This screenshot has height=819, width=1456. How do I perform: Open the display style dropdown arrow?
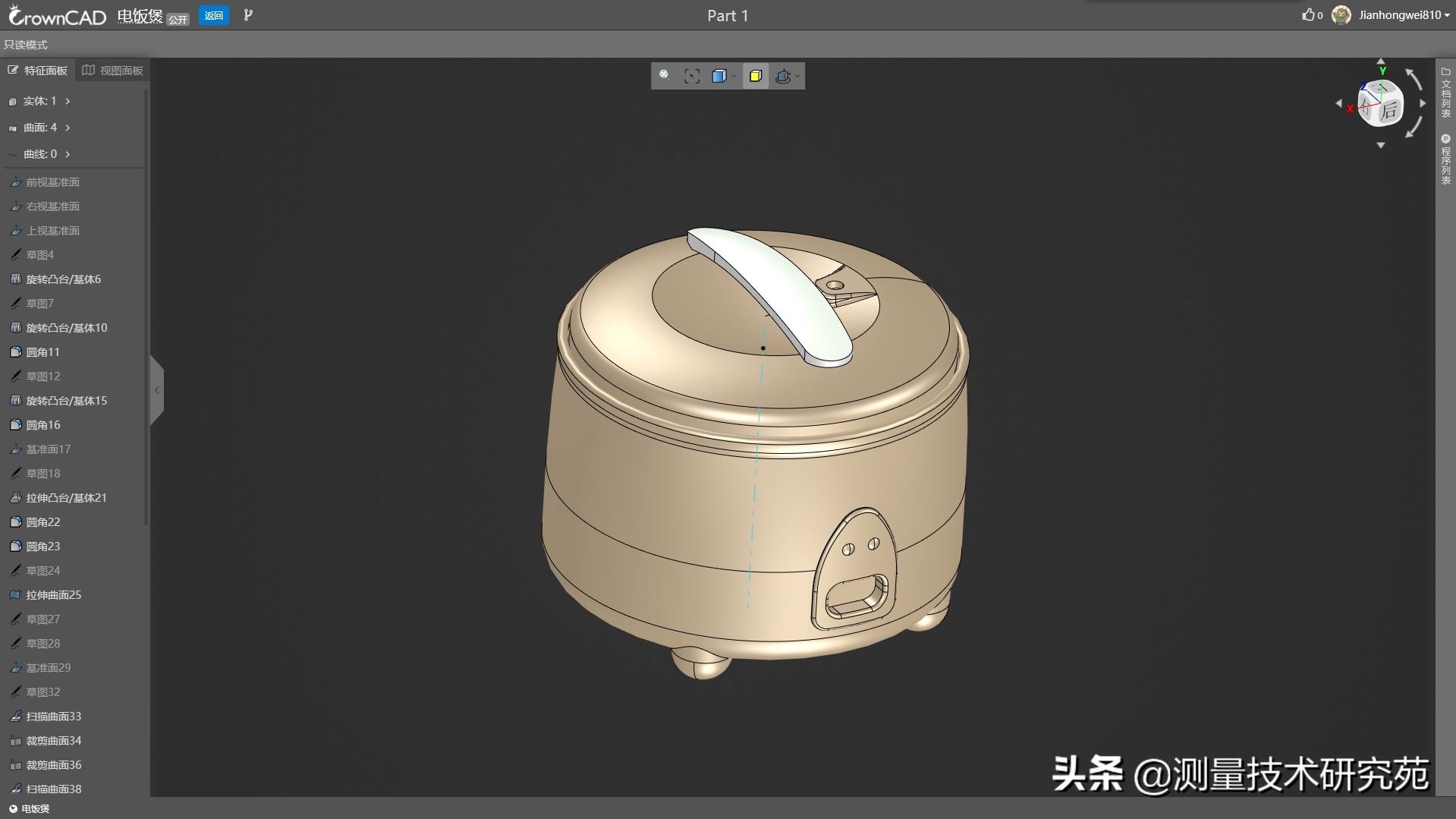(x=734, y=76)
